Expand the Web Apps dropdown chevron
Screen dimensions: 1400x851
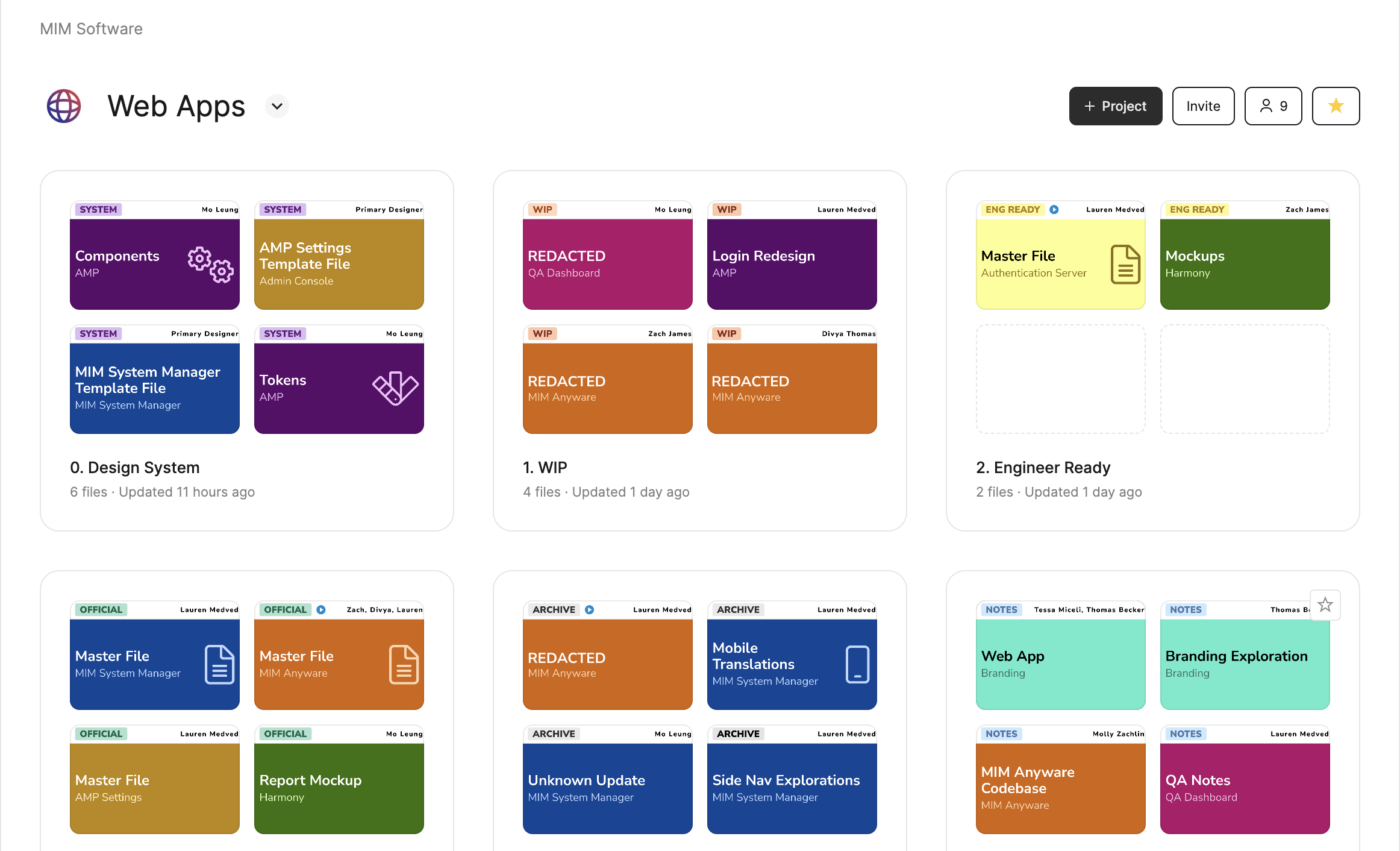tap(277, 106)
